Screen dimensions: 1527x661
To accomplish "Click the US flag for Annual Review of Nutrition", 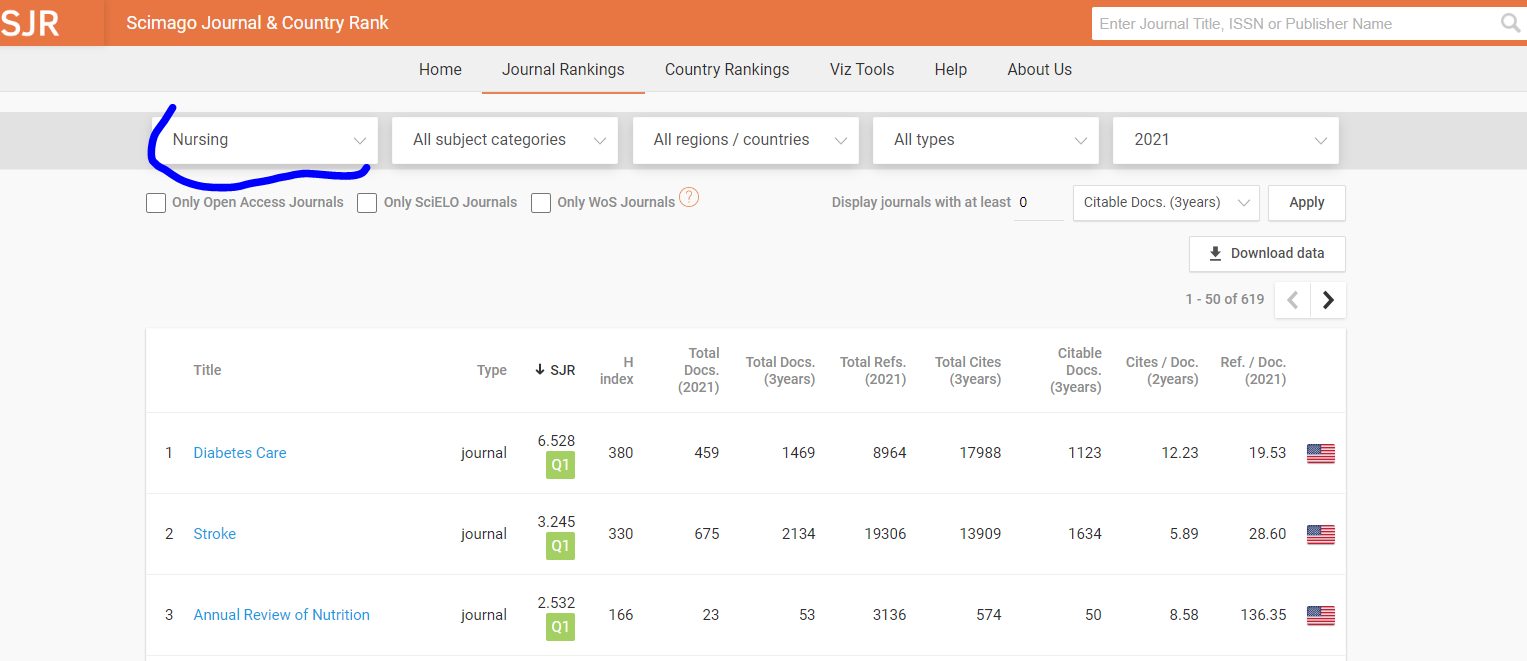I will (1321, 615).
